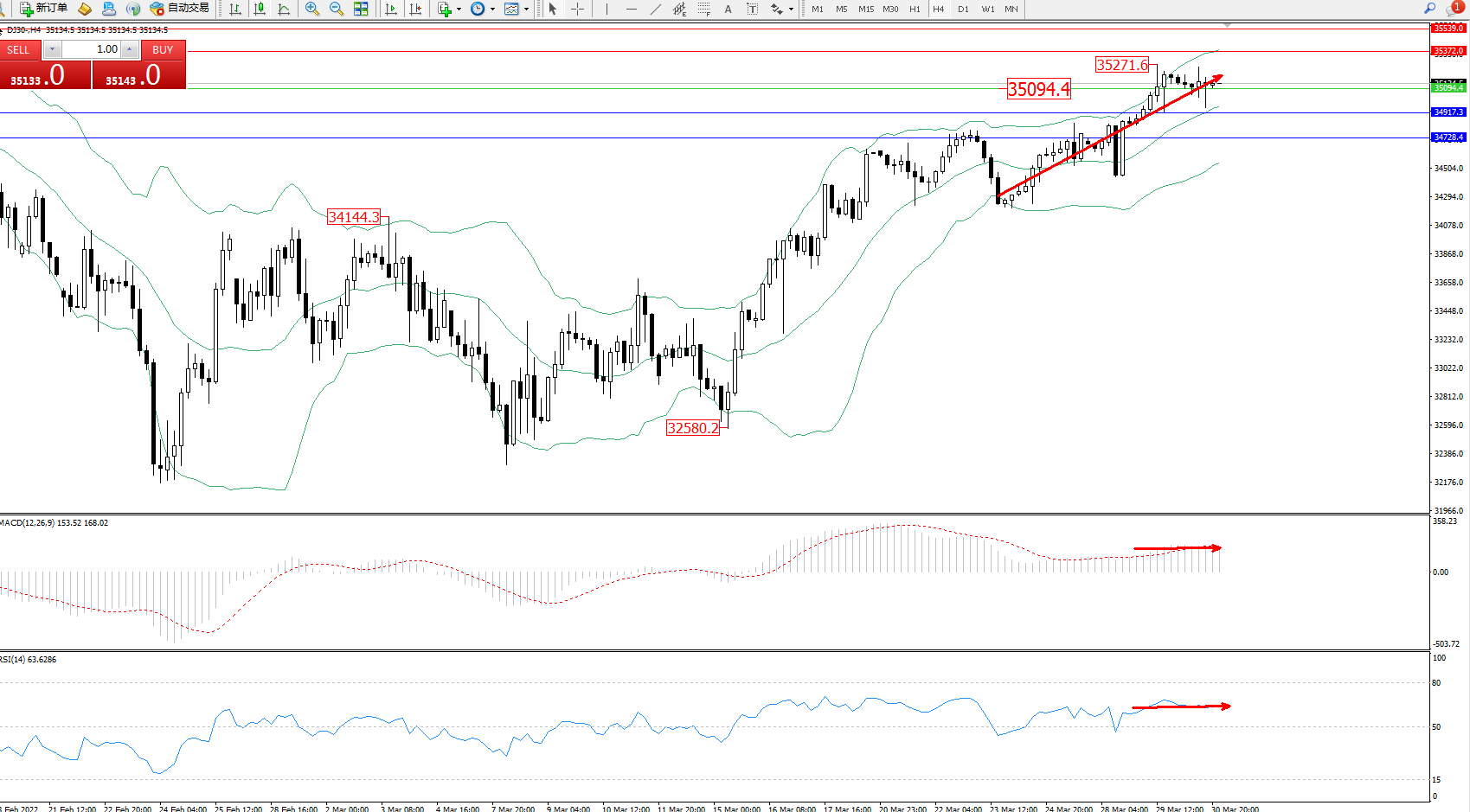Zoom in on the chart
Viewport: 1470px width, 812px height.
[x=312, y=9]
